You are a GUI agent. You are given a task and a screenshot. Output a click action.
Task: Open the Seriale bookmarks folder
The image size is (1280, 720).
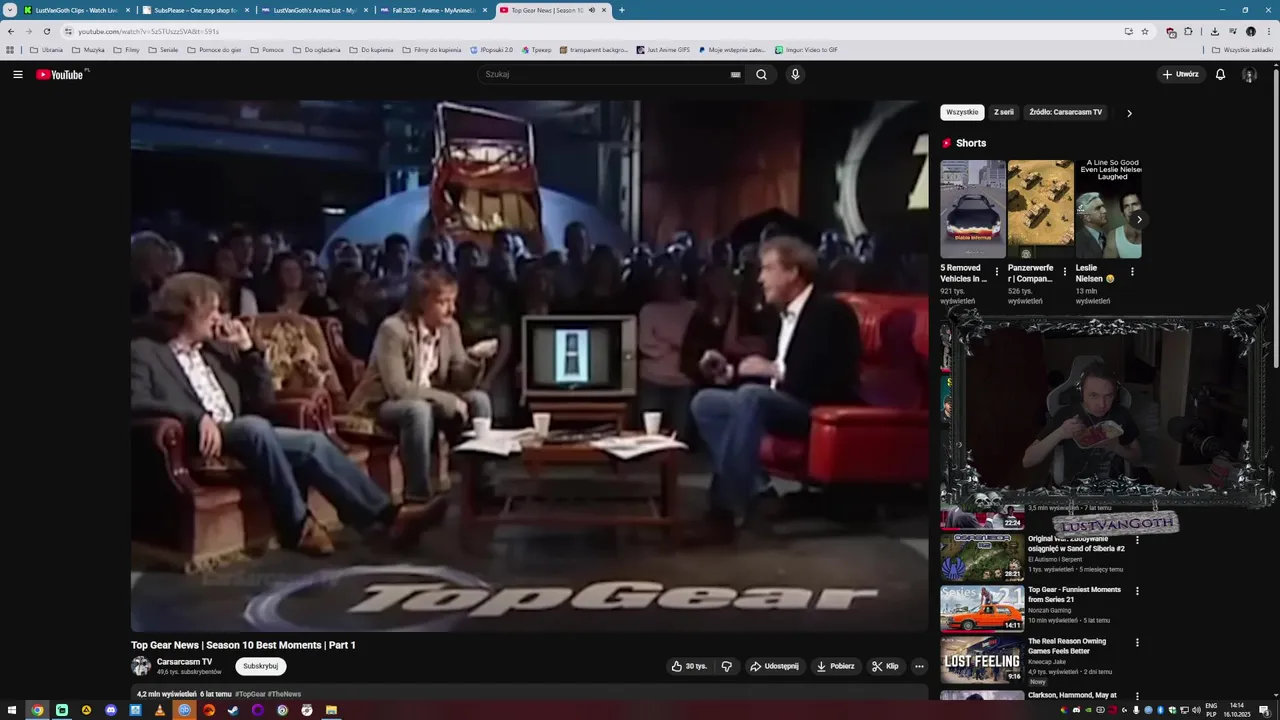pos(163,49)
